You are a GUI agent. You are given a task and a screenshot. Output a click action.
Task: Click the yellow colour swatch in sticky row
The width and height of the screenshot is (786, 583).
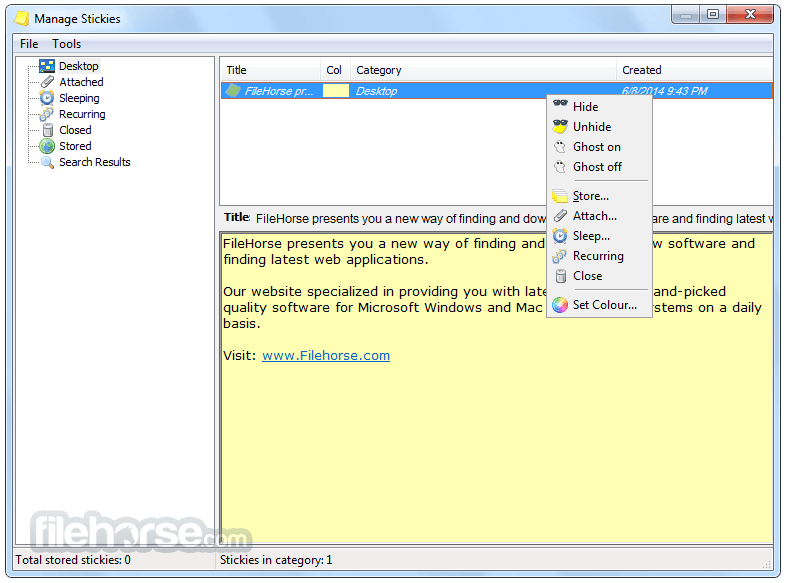click(335, 91)
